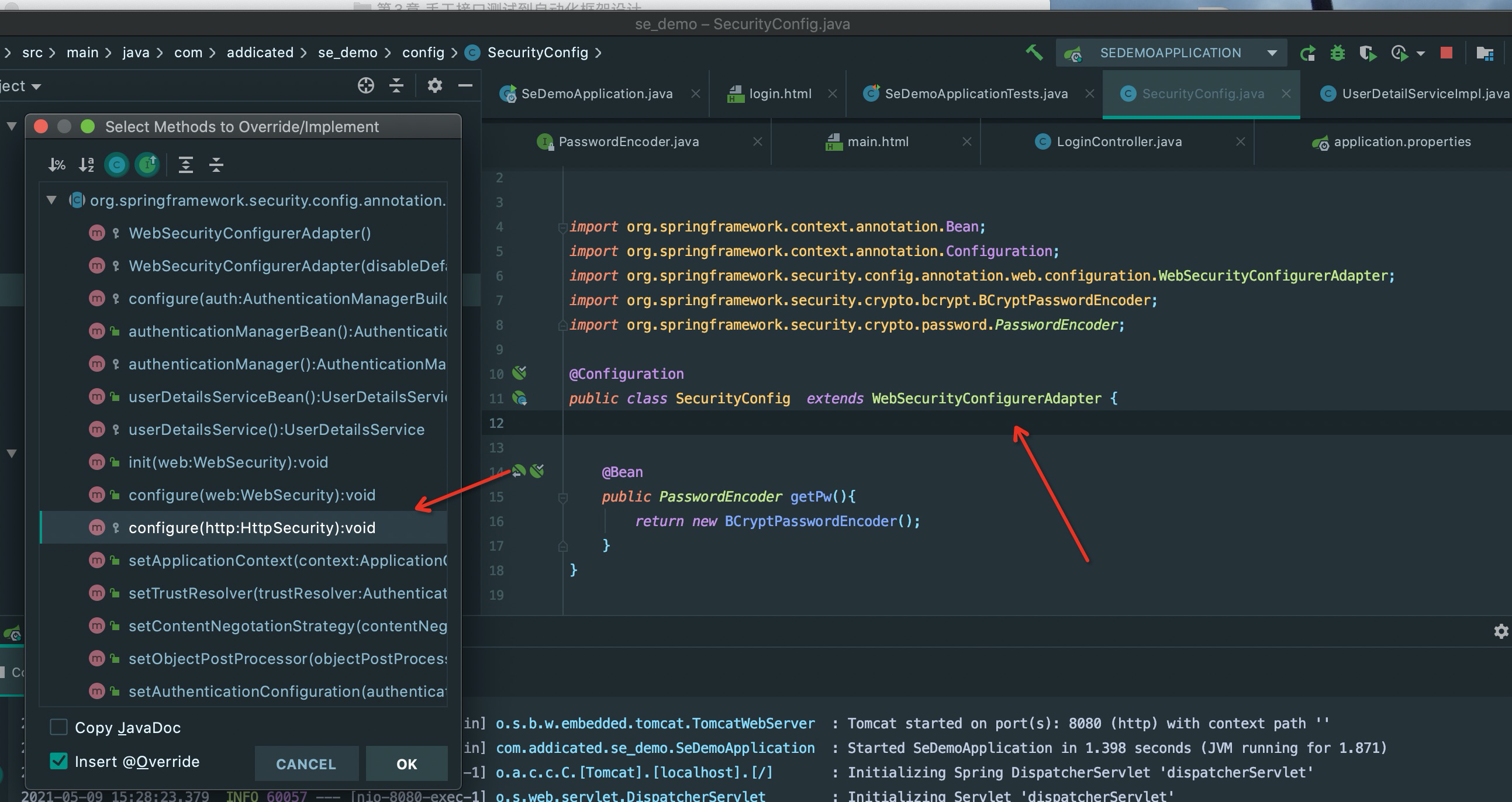This screenshot has width=1512, height=802.
Task: Open main.html tab
Action: [877, 142]
